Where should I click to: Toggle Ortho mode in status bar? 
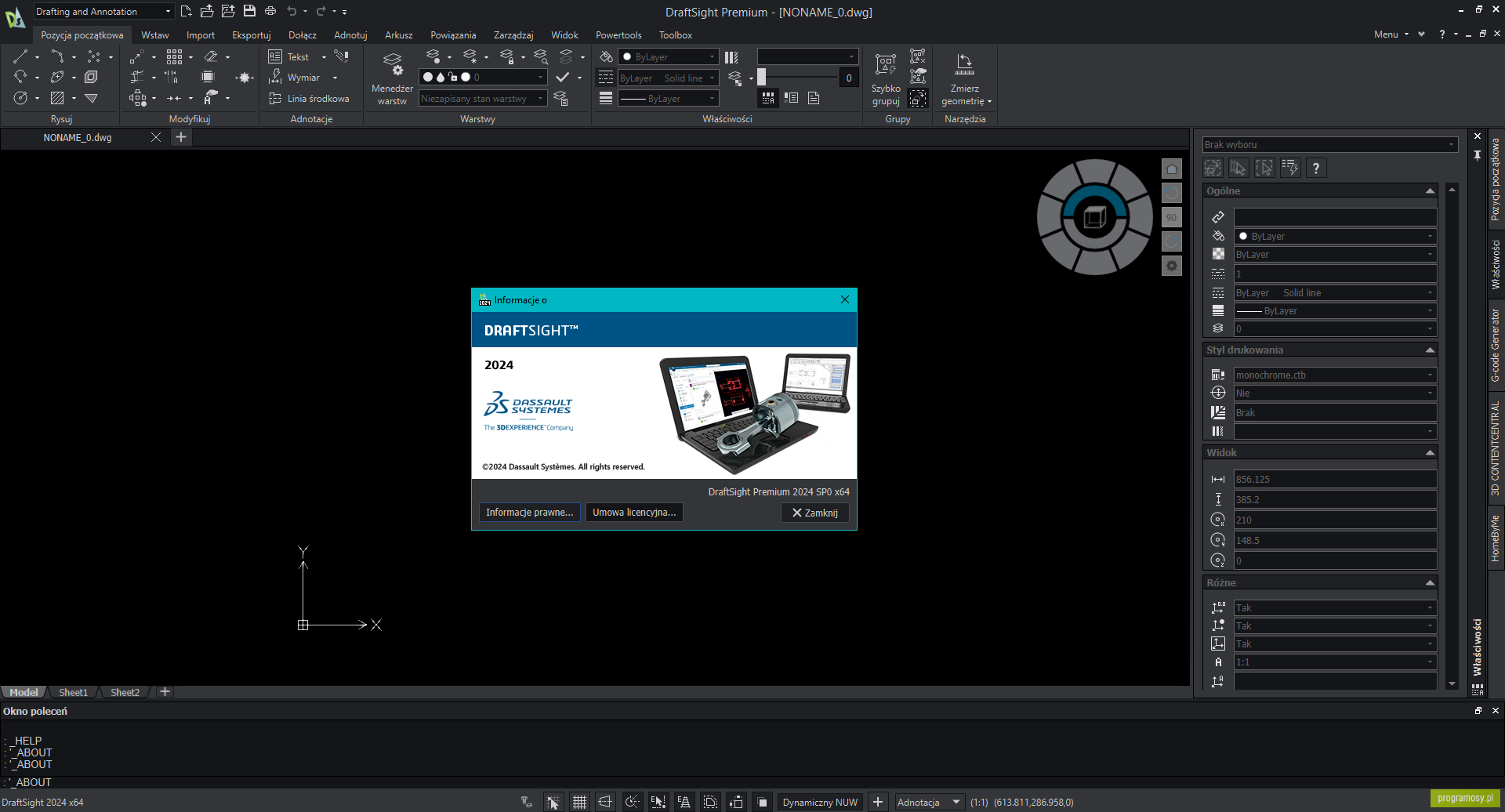605,802
